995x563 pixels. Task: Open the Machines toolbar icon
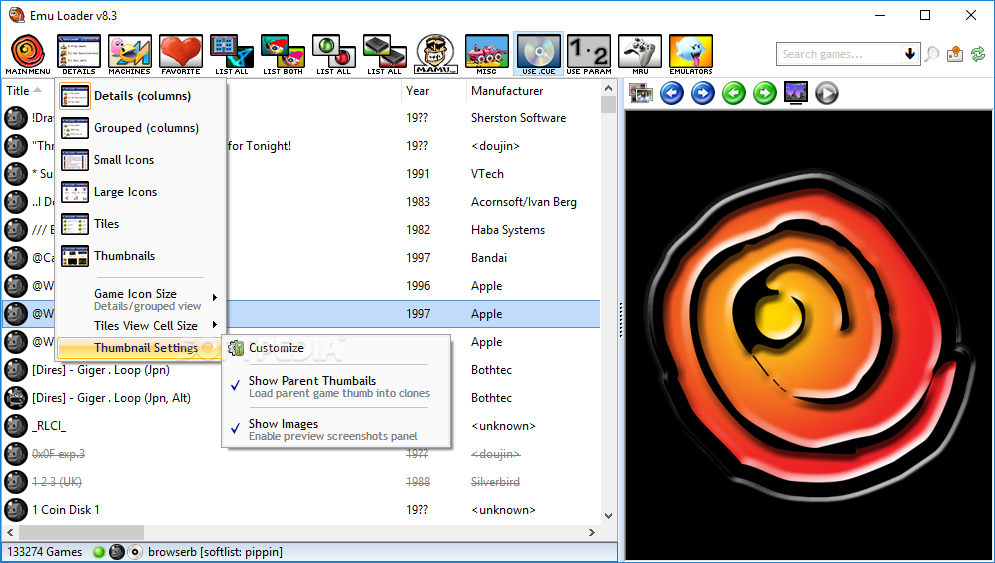coord(129,55)
